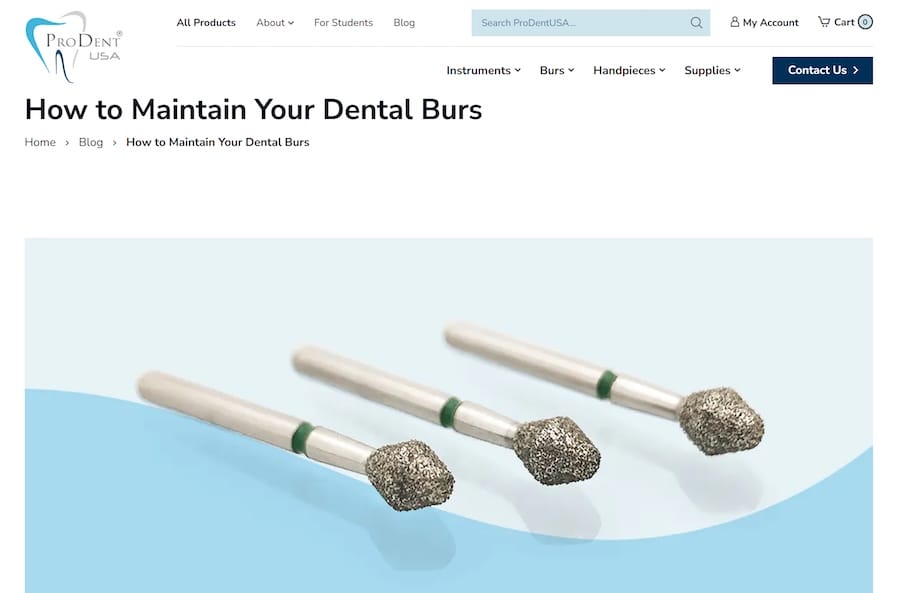Expand the Handpieces dropdown menu
This screenshot has height=593, width=900.
[x=629, y=70]
